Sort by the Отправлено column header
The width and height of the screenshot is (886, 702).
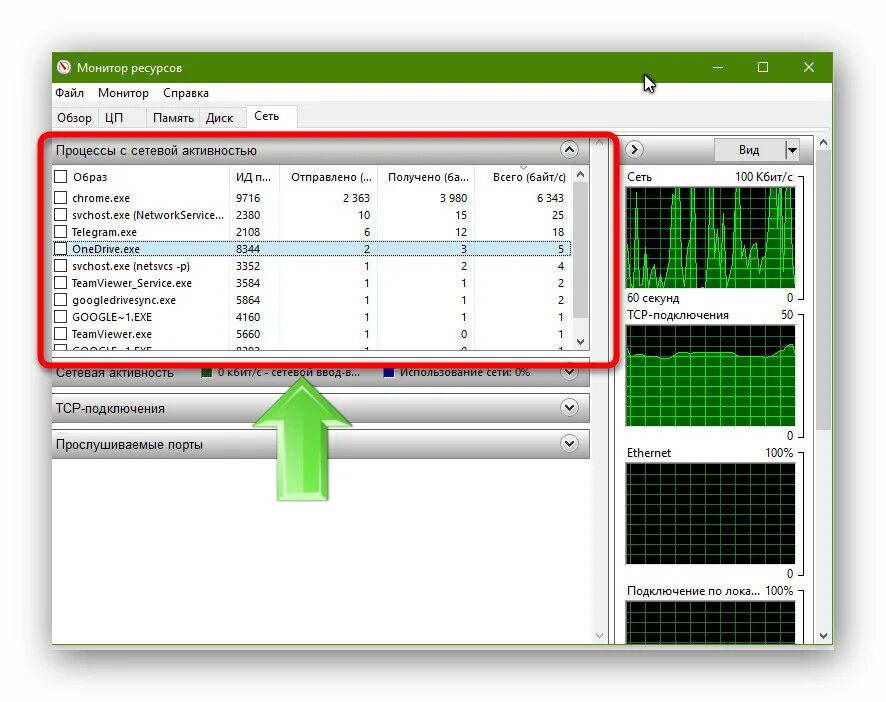point(328,177)
